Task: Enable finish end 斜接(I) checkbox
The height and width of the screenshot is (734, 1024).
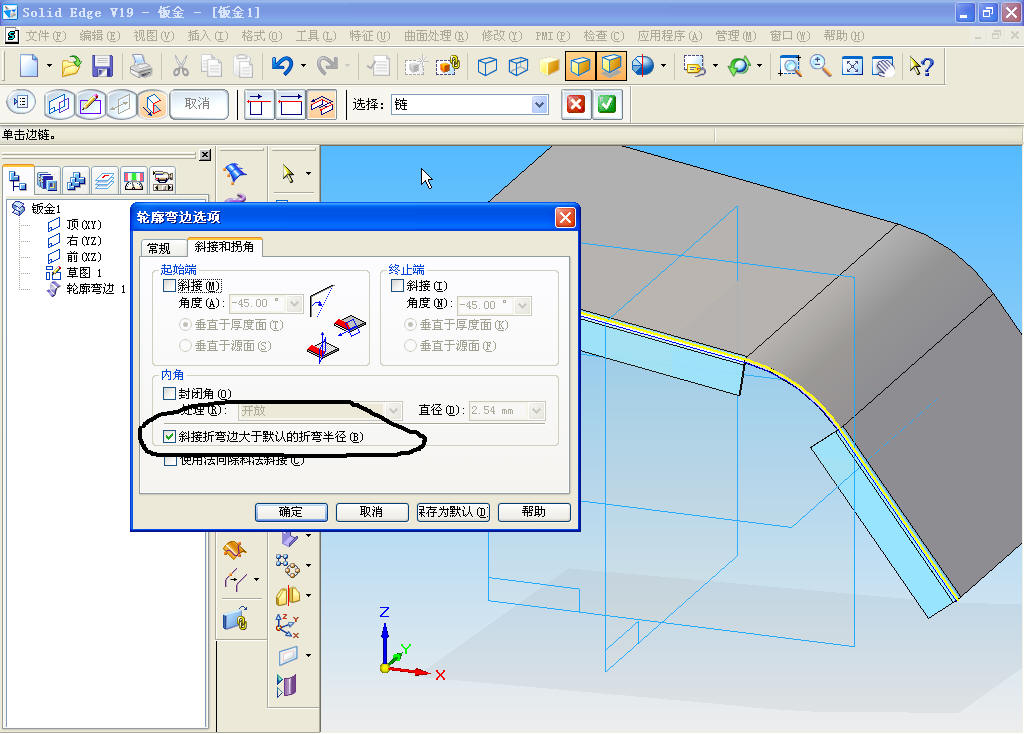Action: [x=397, y=285]
